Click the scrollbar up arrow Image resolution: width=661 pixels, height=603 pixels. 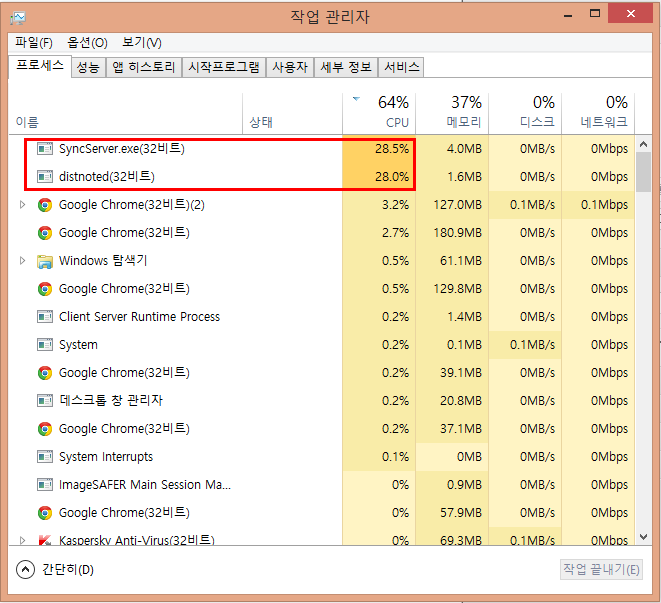[x=643, y=144]
